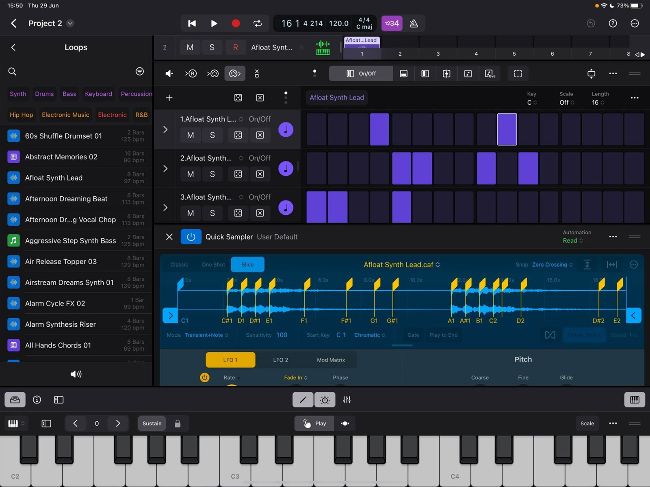
Task: Click the search icon in Loops browser
Action: pos(13,72)
